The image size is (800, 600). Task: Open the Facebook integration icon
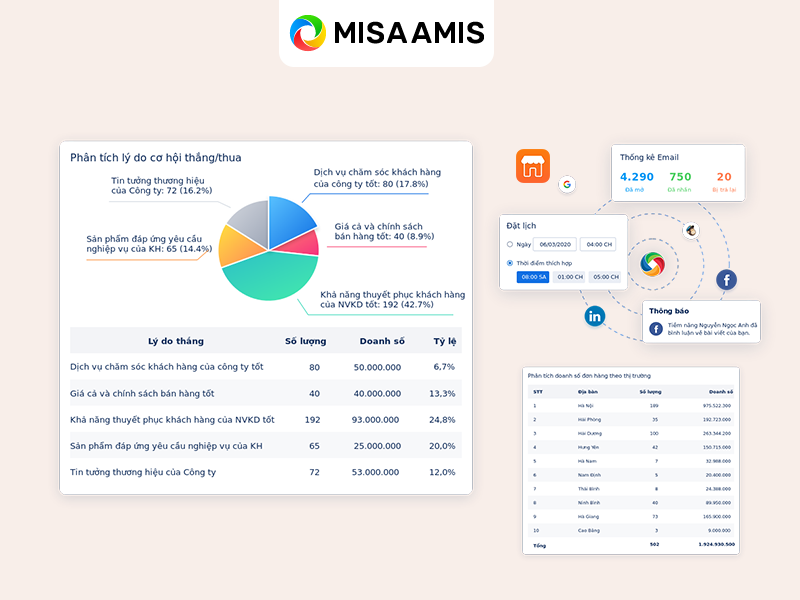point(726,279)
